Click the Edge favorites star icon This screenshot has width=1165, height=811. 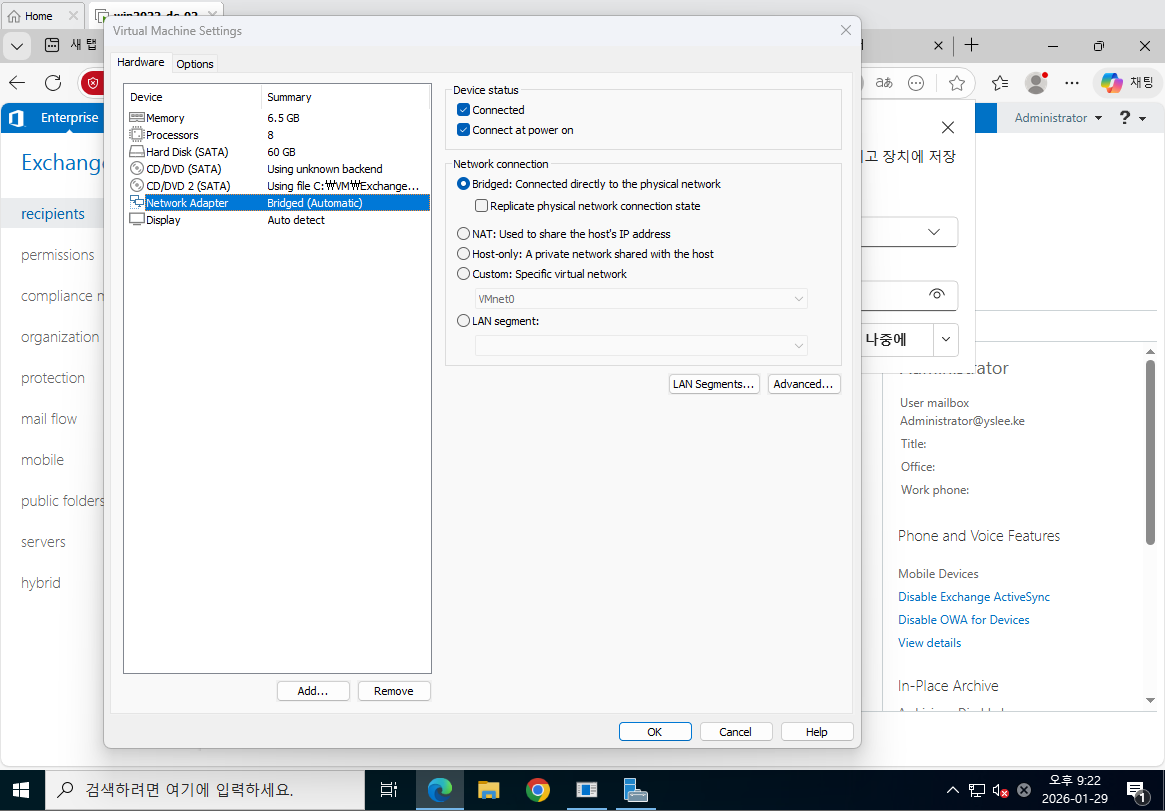957,82
